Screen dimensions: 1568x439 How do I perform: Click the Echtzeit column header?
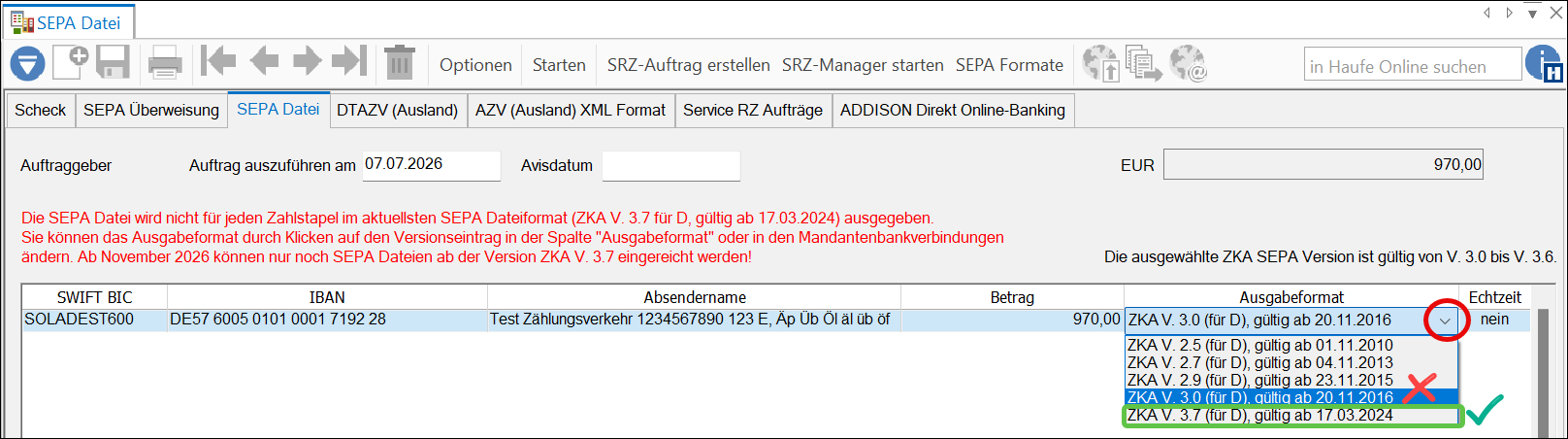pos(1494,297)
